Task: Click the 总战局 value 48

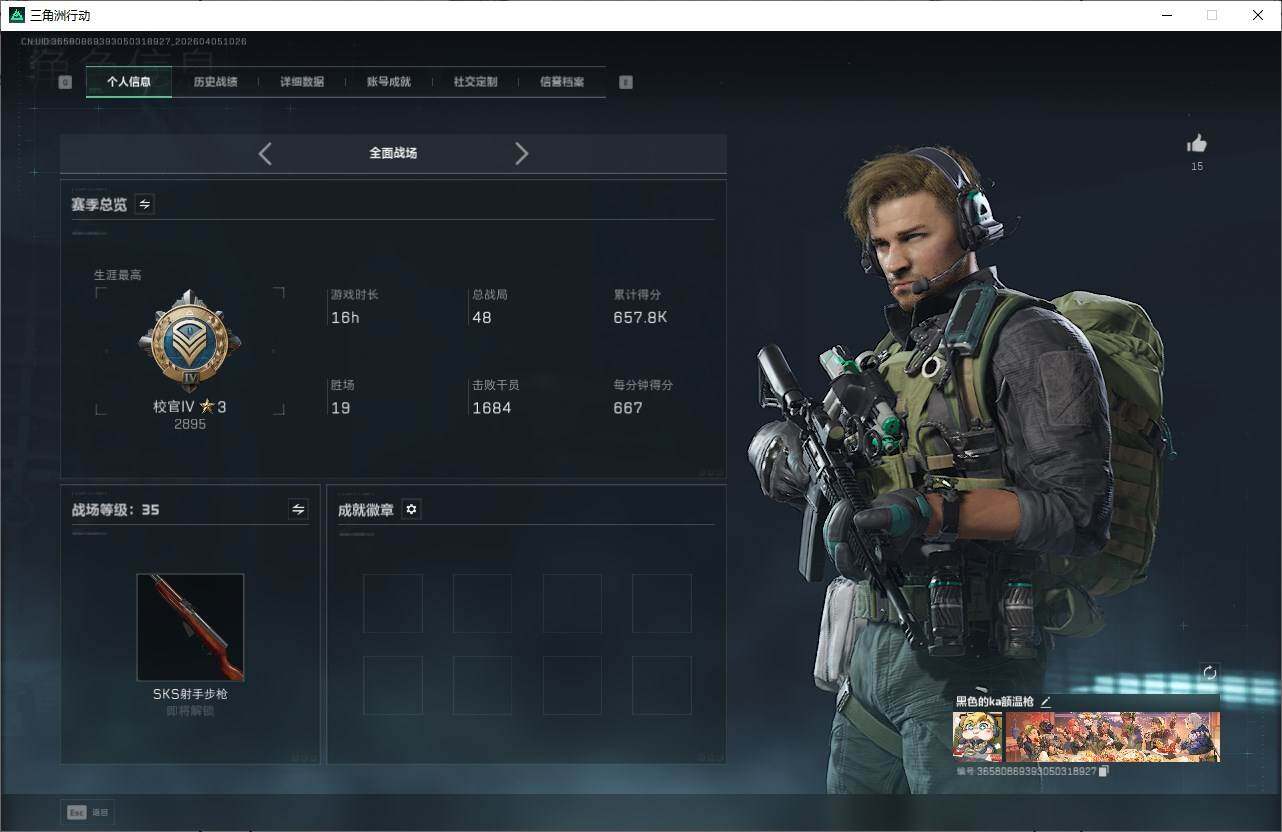Action: (482, 317)
